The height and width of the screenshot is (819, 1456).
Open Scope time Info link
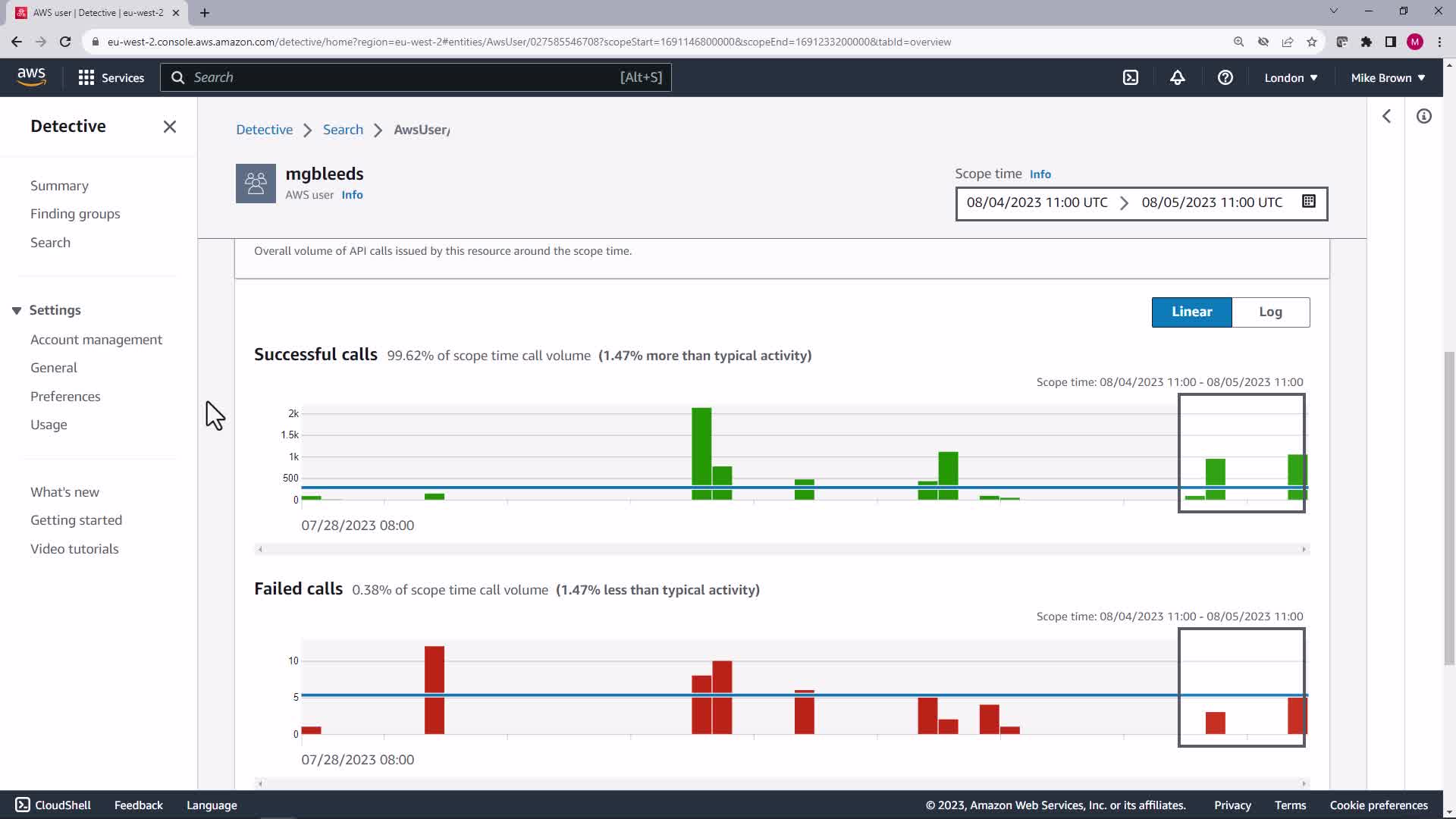tap(1040, 174)
